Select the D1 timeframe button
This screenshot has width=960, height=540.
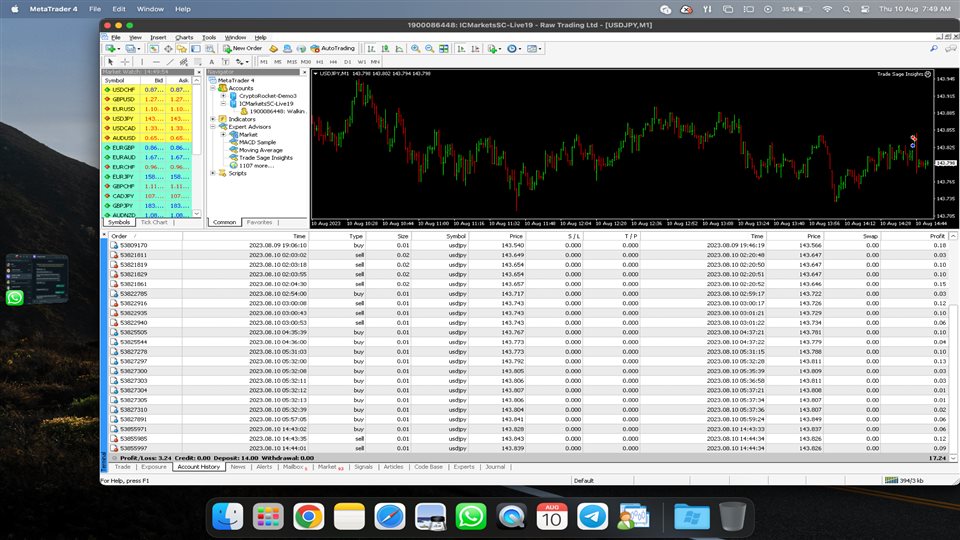(347, 62)
